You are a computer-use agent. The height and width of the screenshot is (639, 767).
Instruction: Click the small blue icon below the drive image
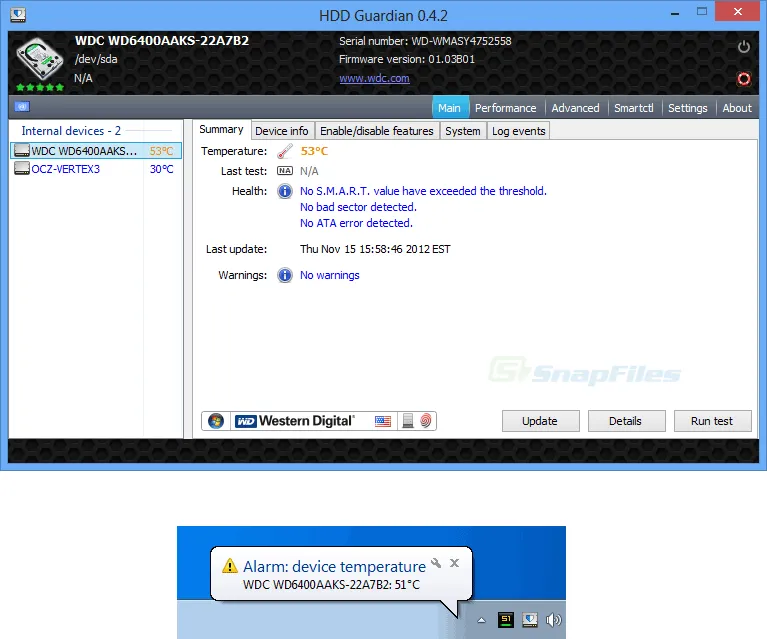tap(22, 107)
